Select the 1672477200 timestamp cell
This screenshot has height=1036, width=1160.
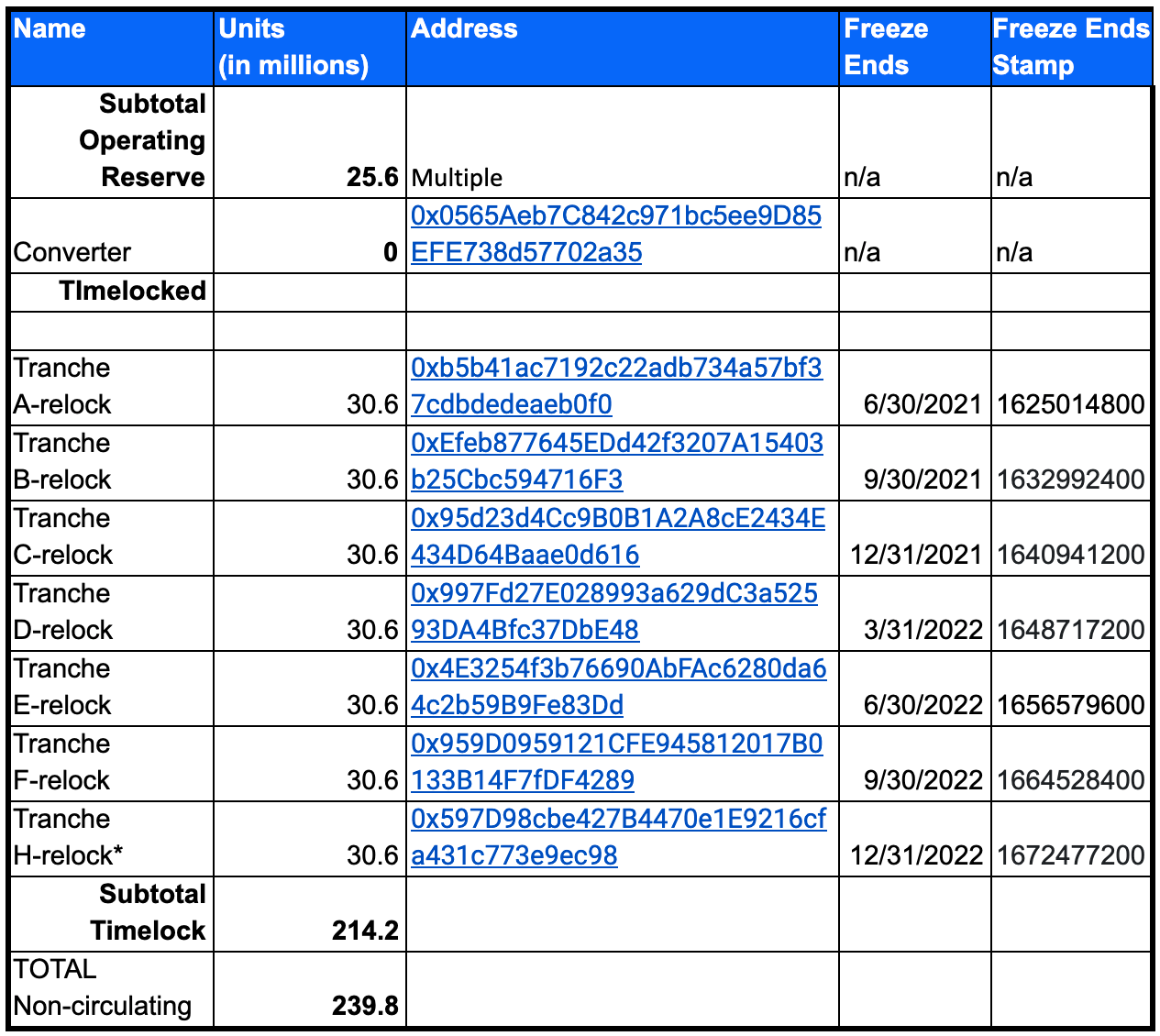[1071, 839]
